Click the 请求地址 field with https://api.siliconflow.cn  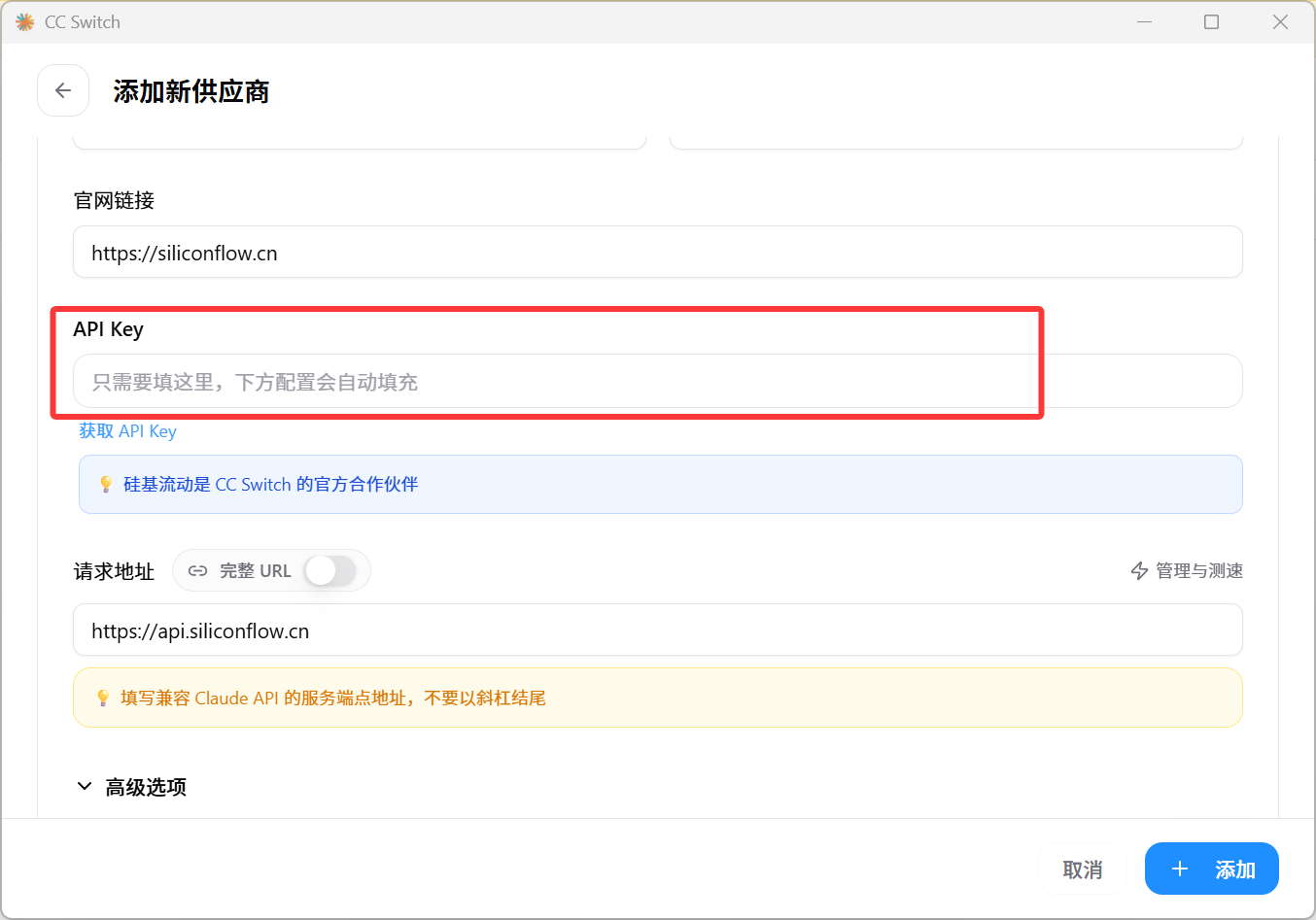pyautogui.click(x=658, y=630)
